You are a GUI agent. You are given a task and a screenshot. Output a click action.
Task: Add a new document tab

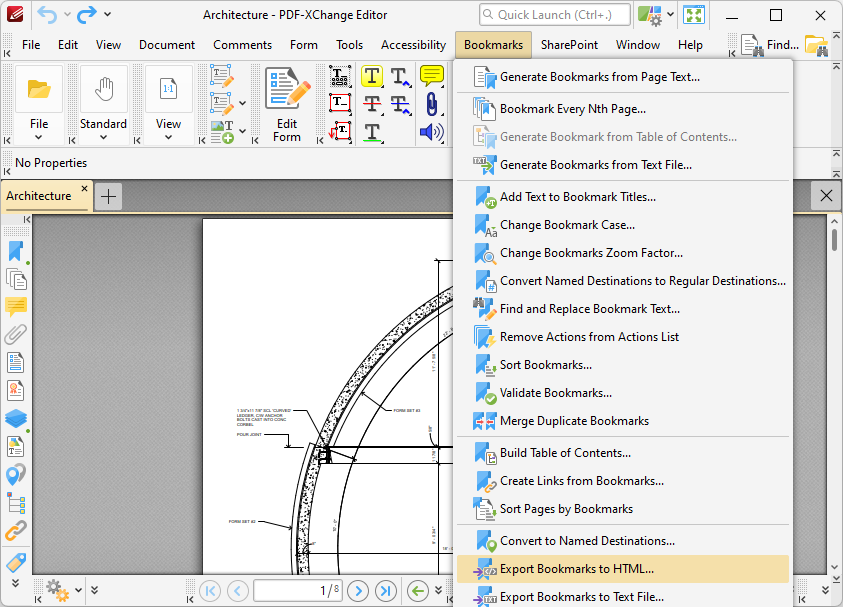108,196
